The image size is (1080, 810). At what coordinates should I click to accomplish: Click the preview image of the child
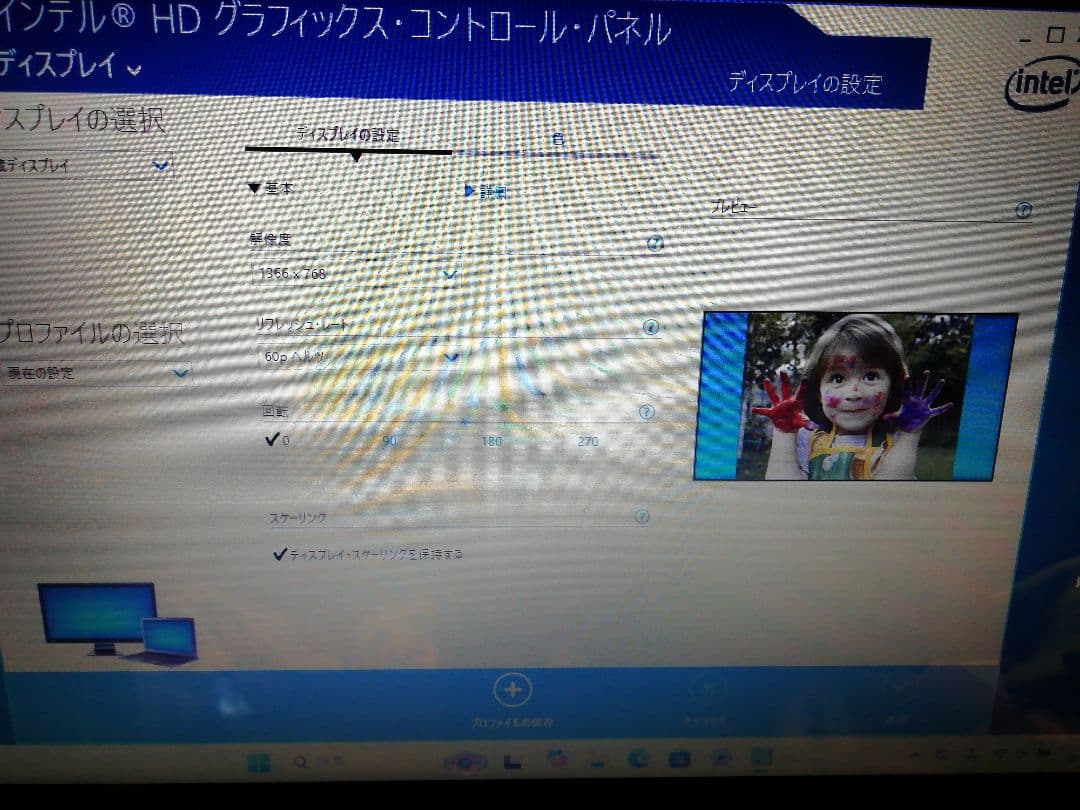click(x=855, y=396)
